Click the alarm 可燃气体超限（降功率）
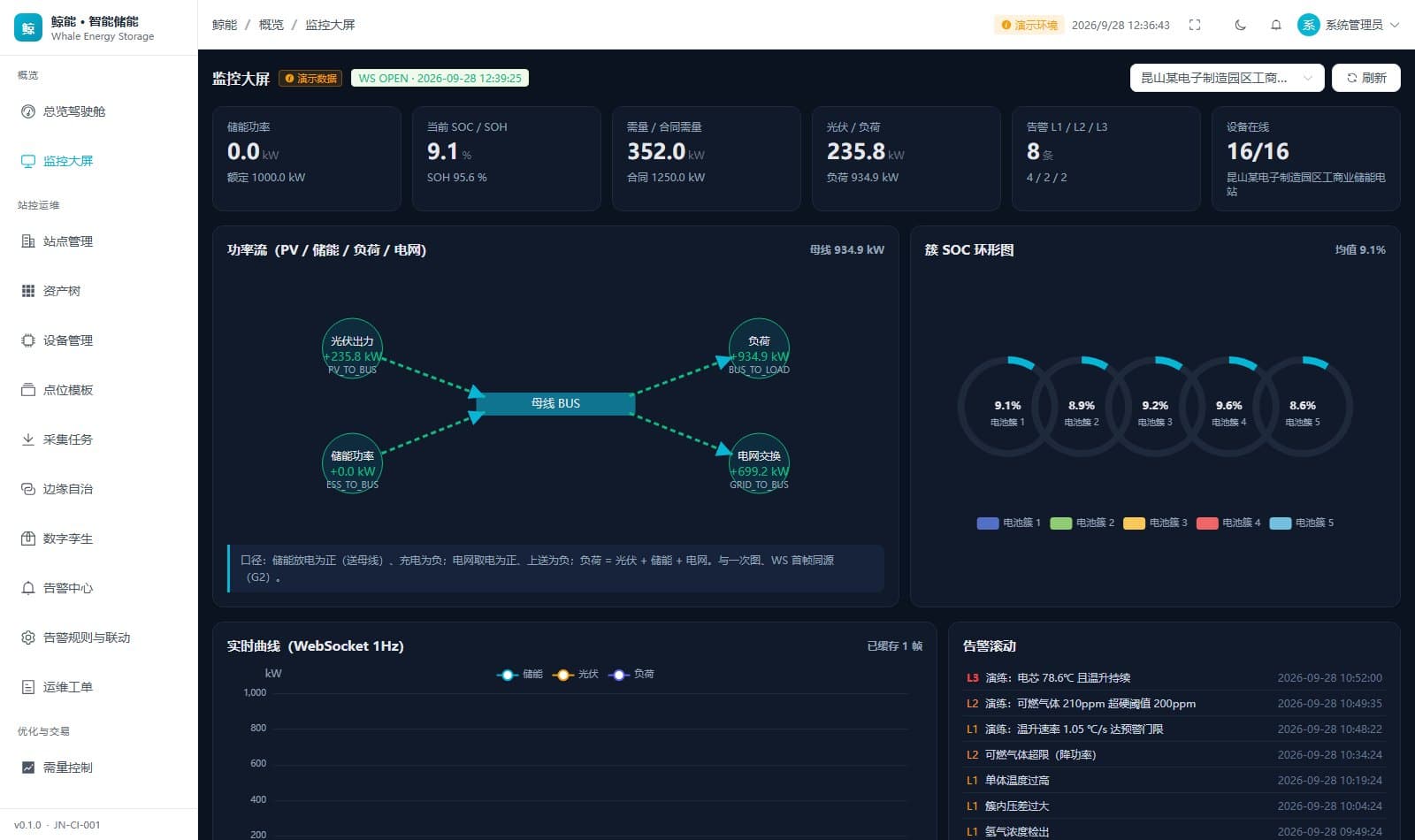Screen dimensions: 1415x840 tap(1174, 755)
